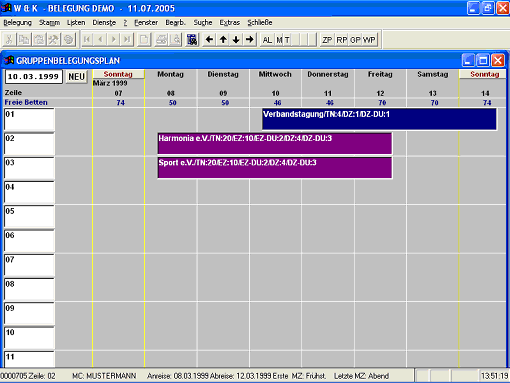Open the Suche menu
The image size is (510, 383).
coord(203,23)
